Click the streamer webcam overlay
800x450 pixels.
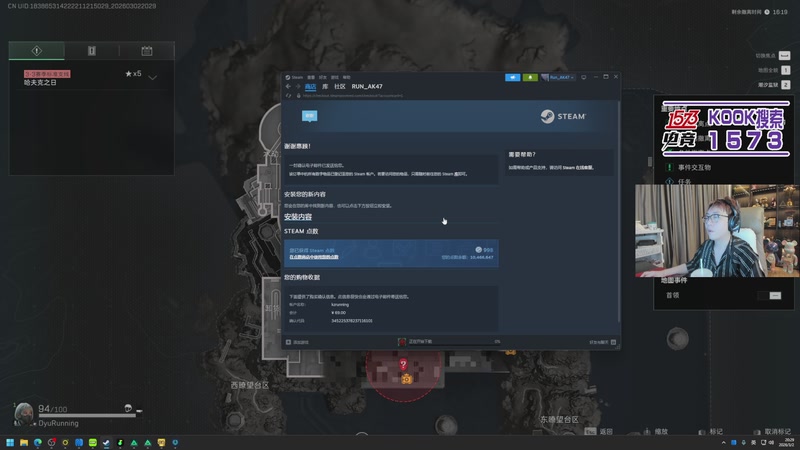coord(717,231)
